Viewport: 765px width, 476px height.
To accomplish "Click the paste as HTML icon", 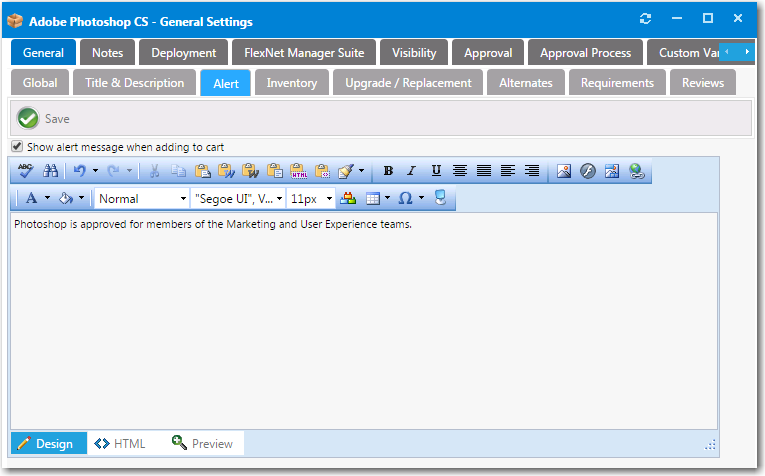I will pyautogui.click(x=298, y=171).
